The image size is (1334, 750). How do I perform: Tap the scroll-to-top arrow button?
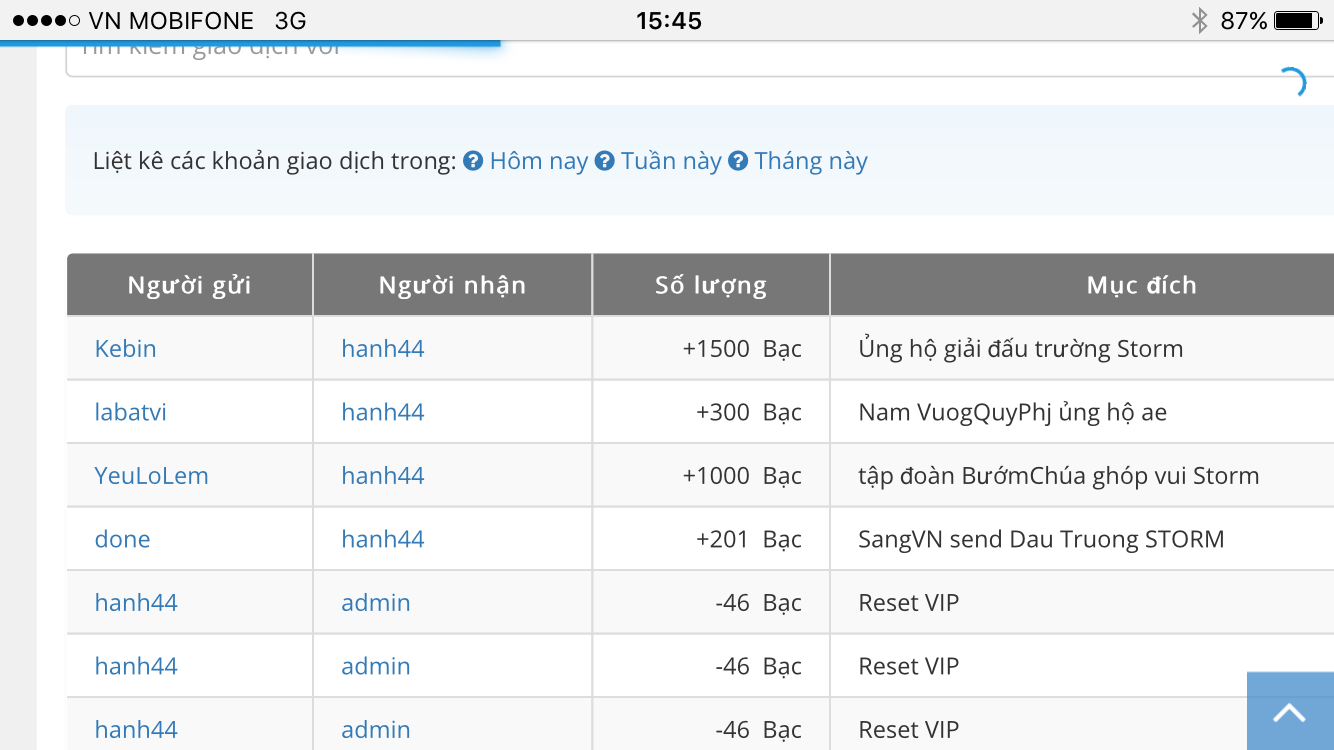coord(1289,712)
